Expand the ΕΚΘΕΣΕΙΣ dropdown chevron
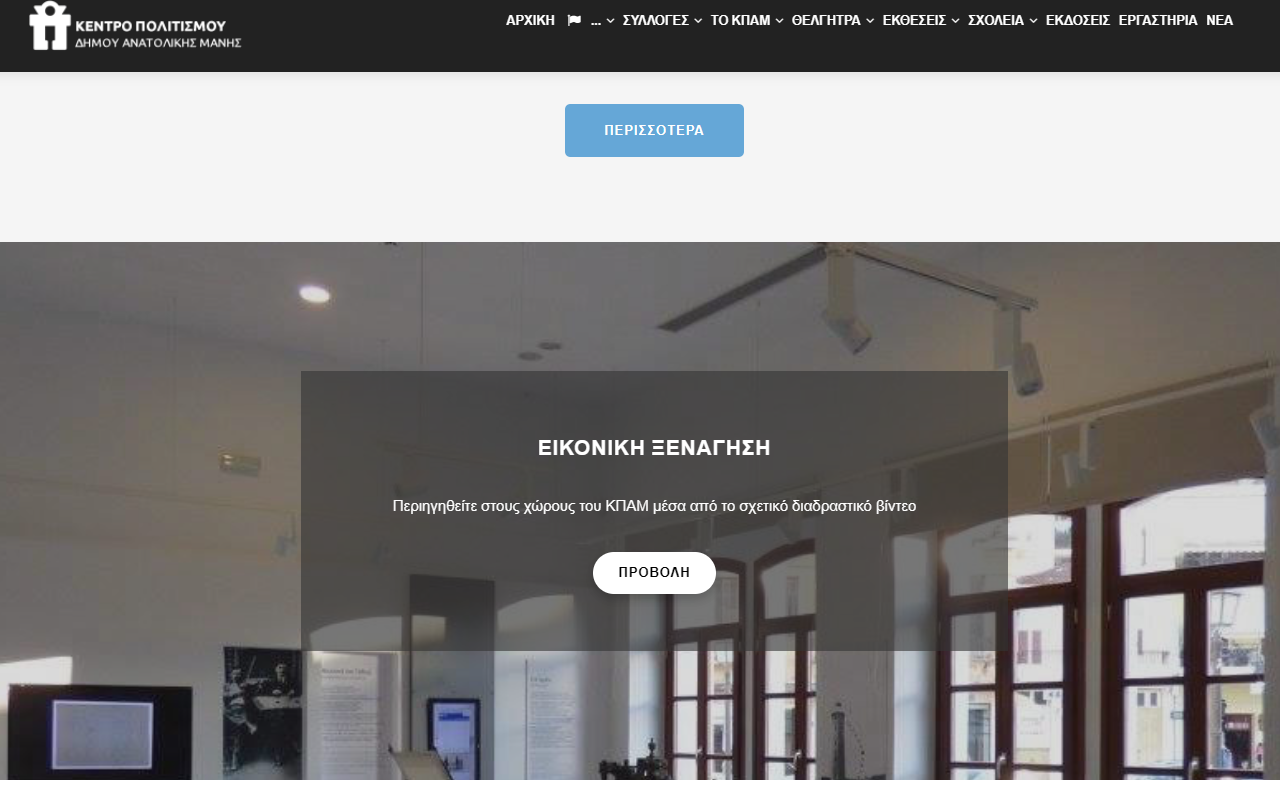The height and width of the screenshot is (790, 1280). tap(956, 21)
